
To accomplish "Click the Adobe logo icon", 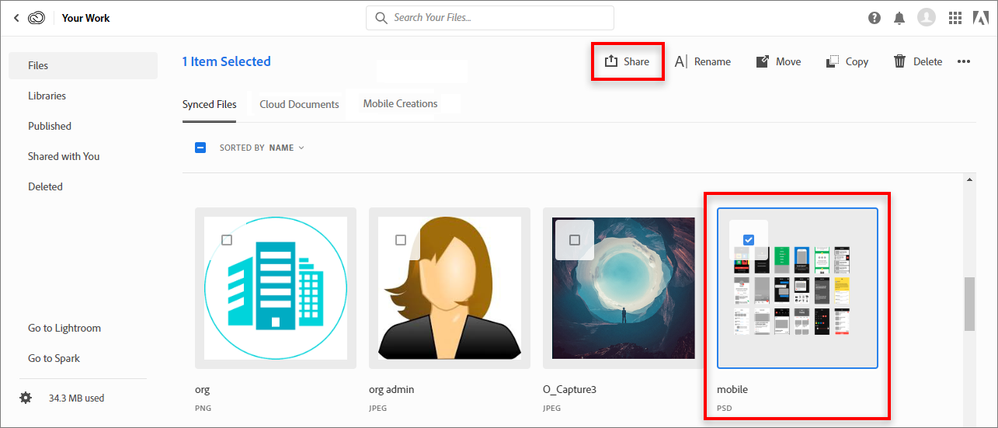I will 980,17.
